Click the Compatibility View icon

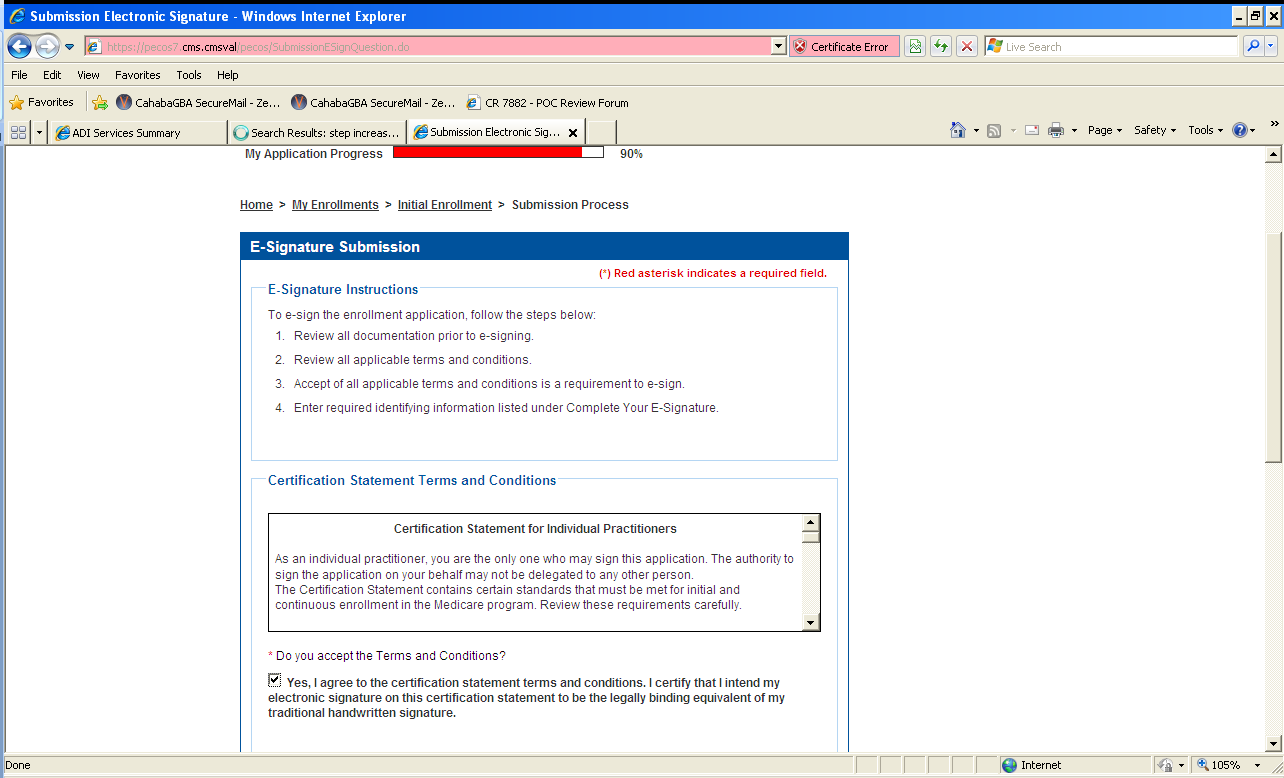tap(915, 47)
